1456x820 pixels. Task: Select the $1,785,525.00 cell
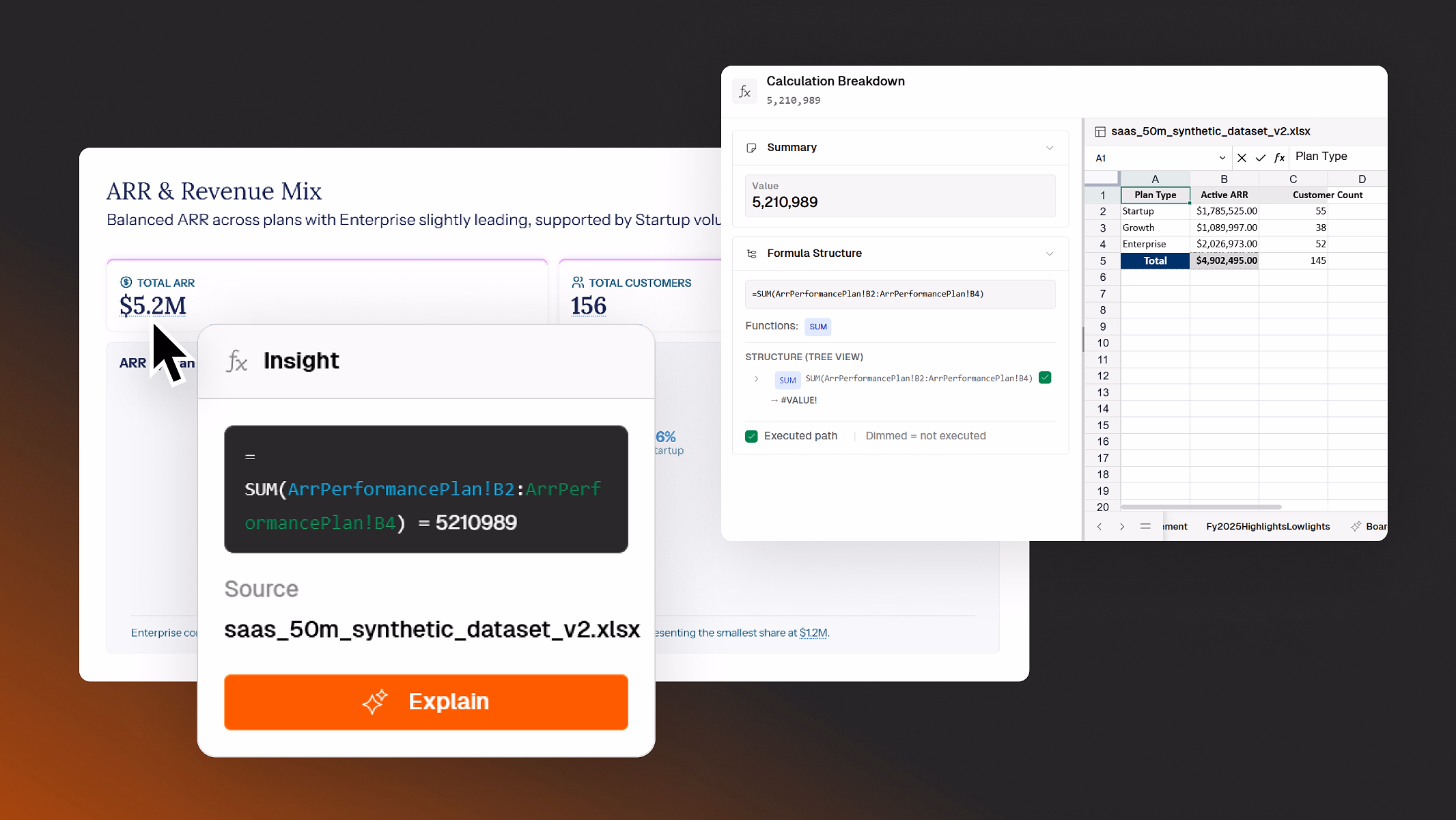(x=1224, y=212)
